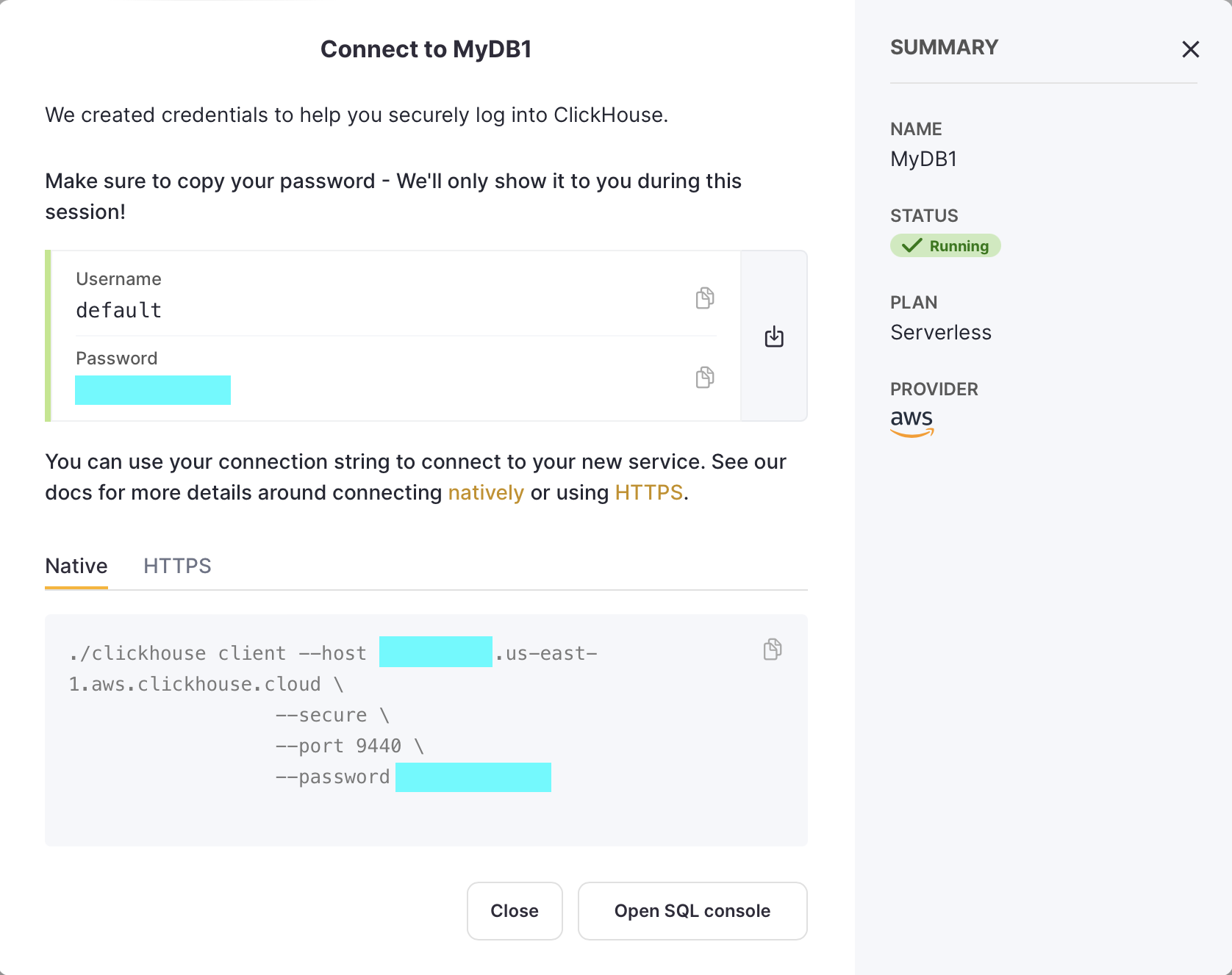This screenshot has width=1232, height=975.
Task: Switch to the Native tab
Action: (76, 566)
